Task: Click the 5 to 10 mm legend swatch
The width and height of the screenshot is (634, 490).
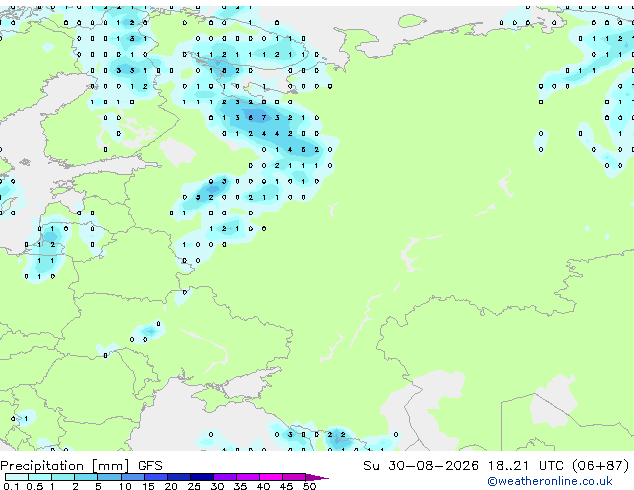Action: pyautogui.click(x=110, y=477)
